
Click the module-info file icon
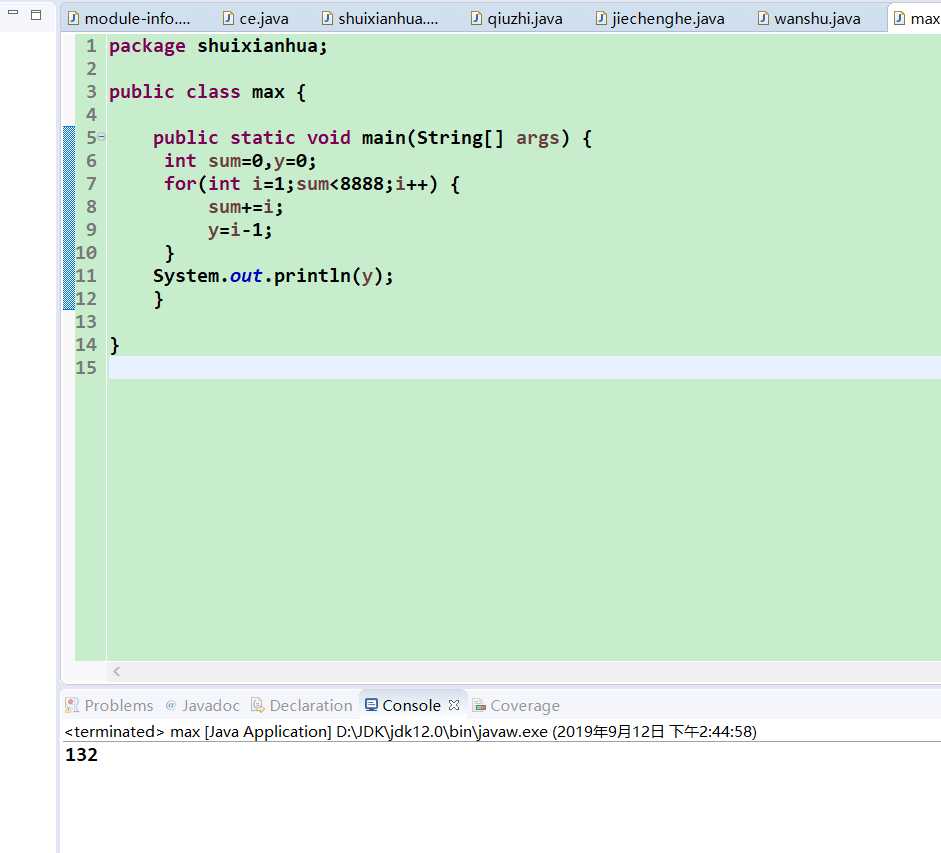(x=73, y=19)
